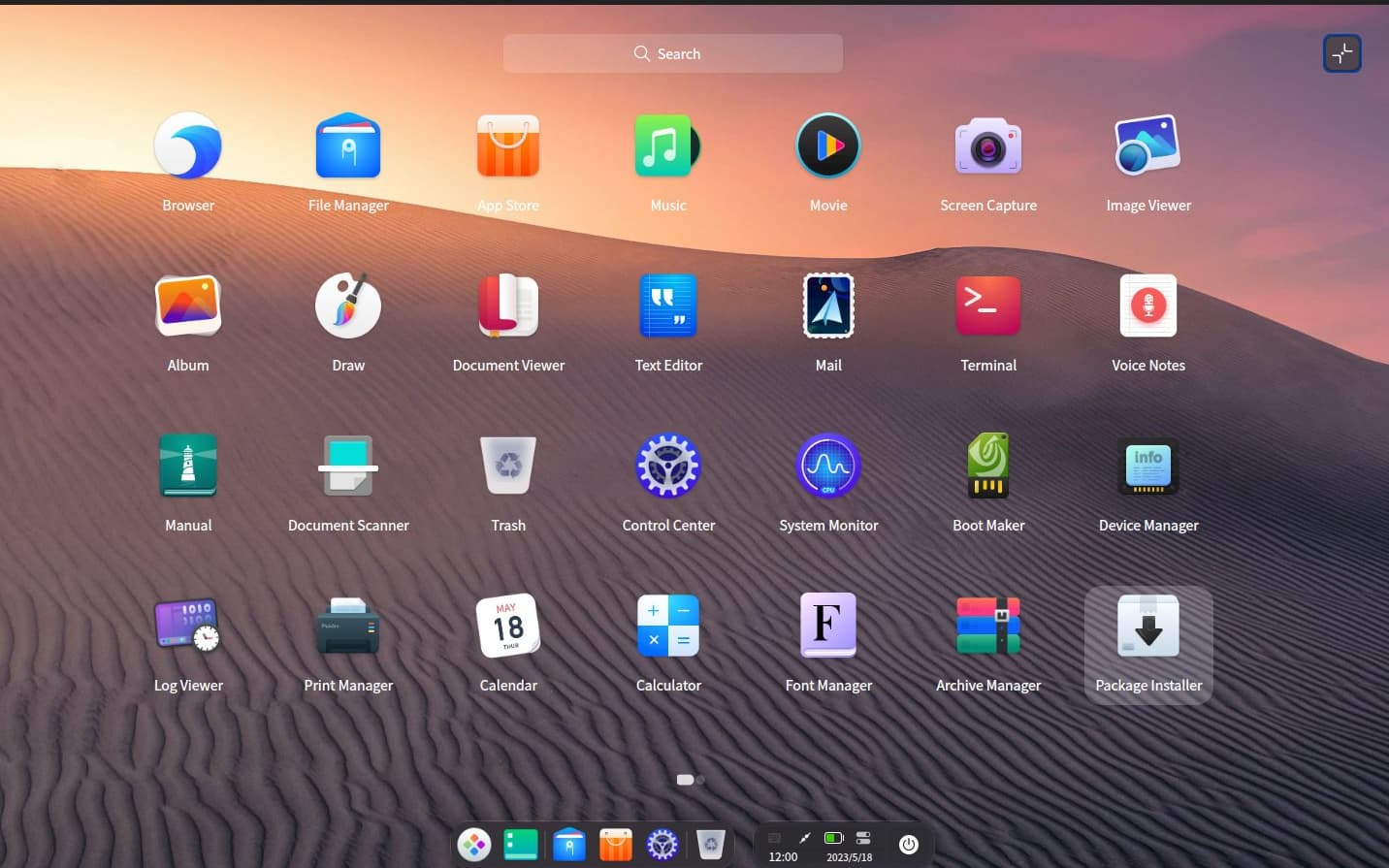The image size is (1389, 868).
Task: Switch launcher to windowed mode
Action: (x=1342, y=53)
